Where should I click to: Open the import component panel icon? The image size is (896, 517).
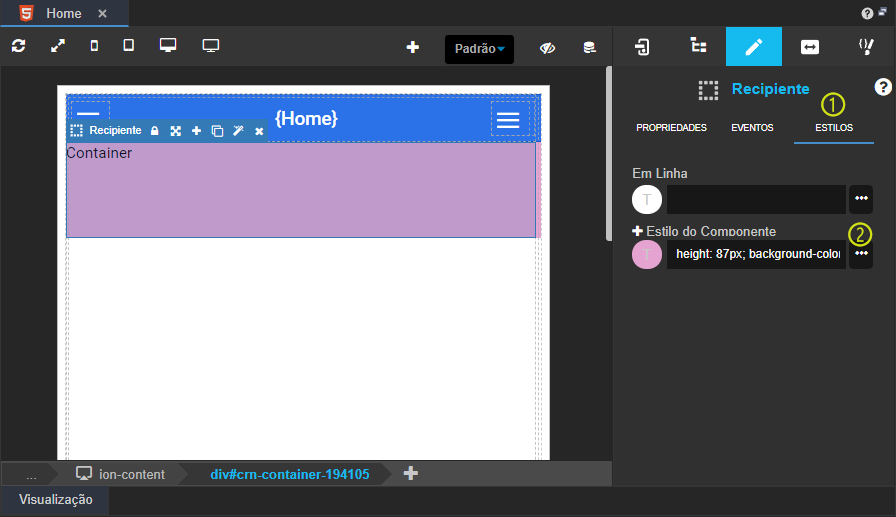642,47
